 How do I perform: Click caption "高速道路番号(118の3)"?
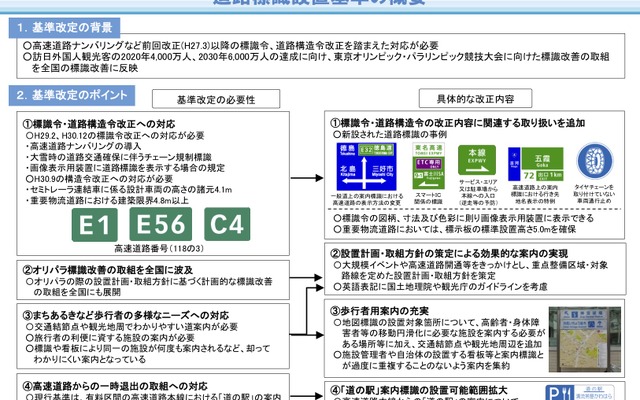tap(159, 248)
